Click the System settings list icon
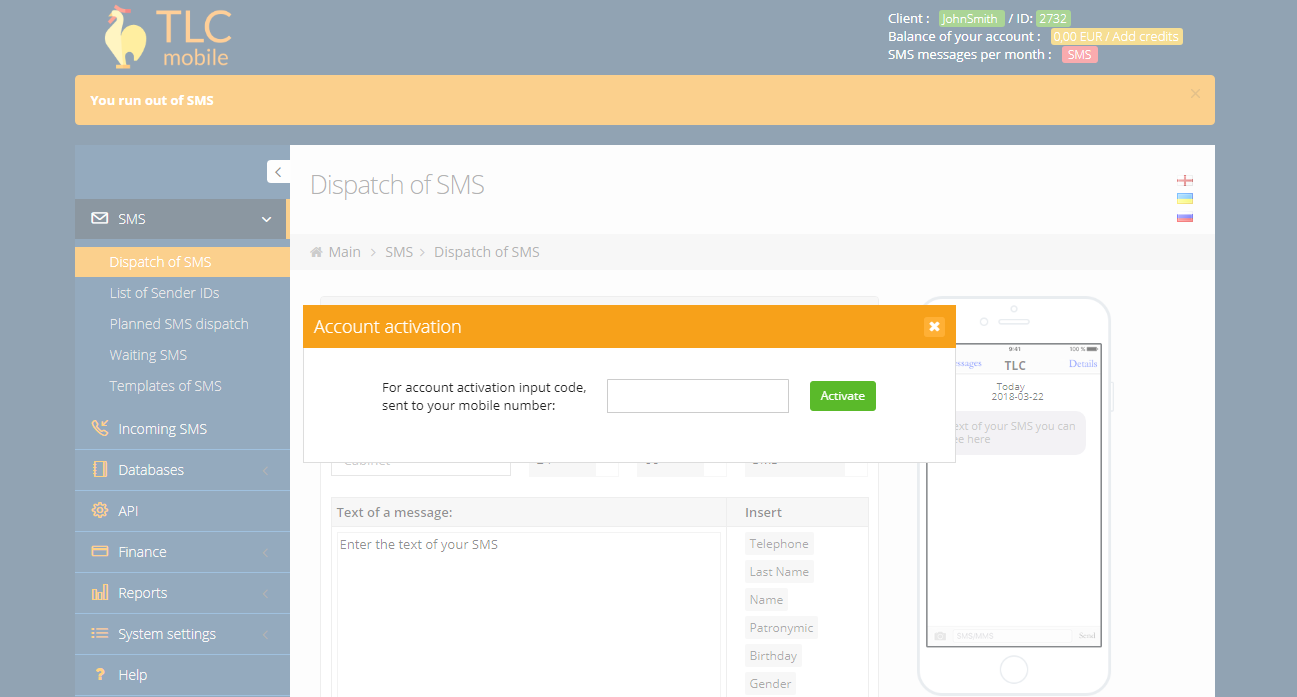 point(100,633)
